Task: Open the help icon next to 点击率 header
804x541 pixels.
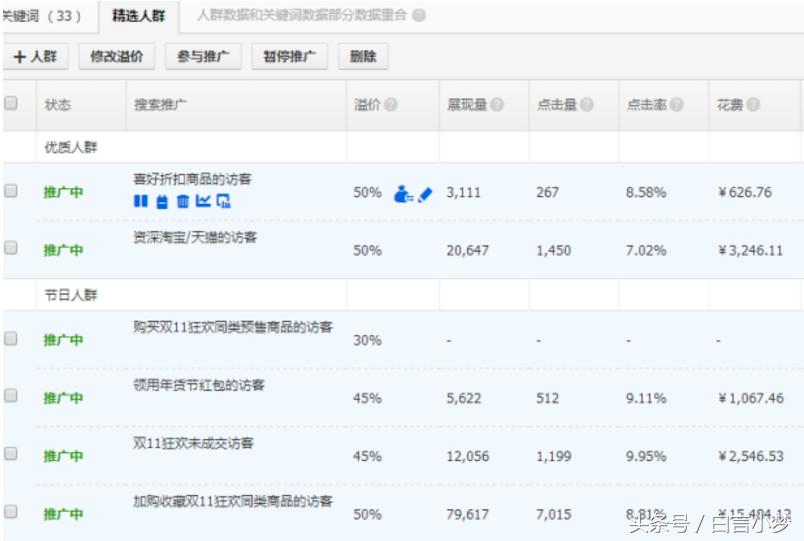Action: 676,105
